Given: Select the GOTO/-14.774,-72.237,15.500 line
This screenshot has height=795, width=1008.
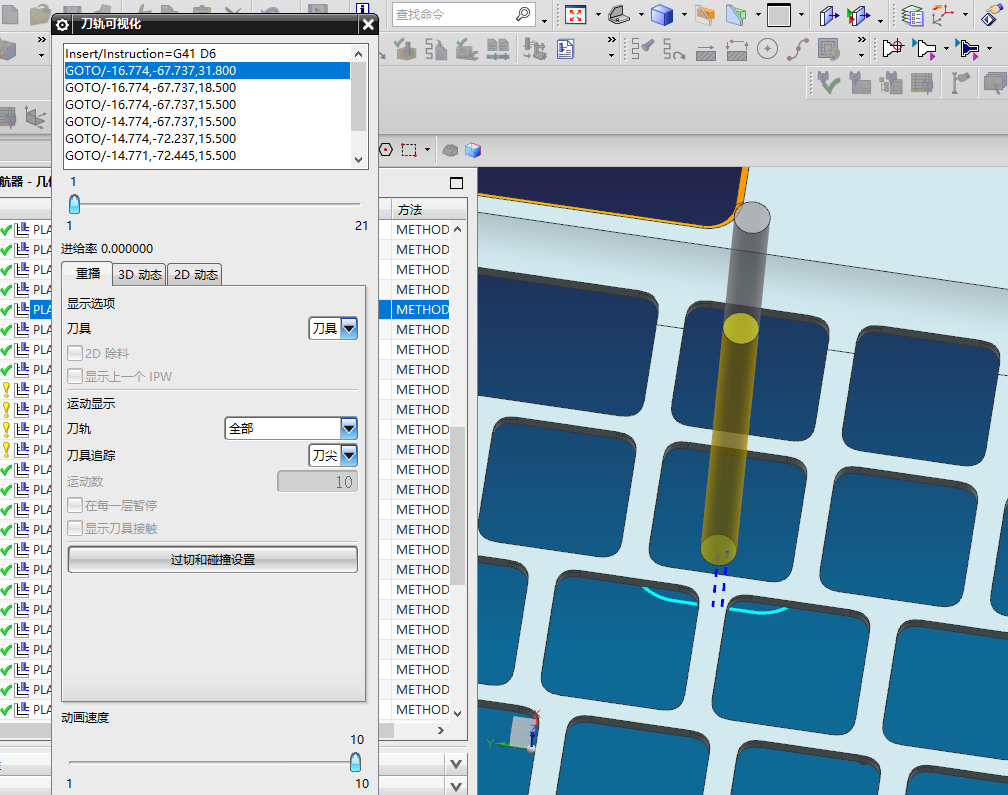Looking at the screenshot, I should pos(150,138).
